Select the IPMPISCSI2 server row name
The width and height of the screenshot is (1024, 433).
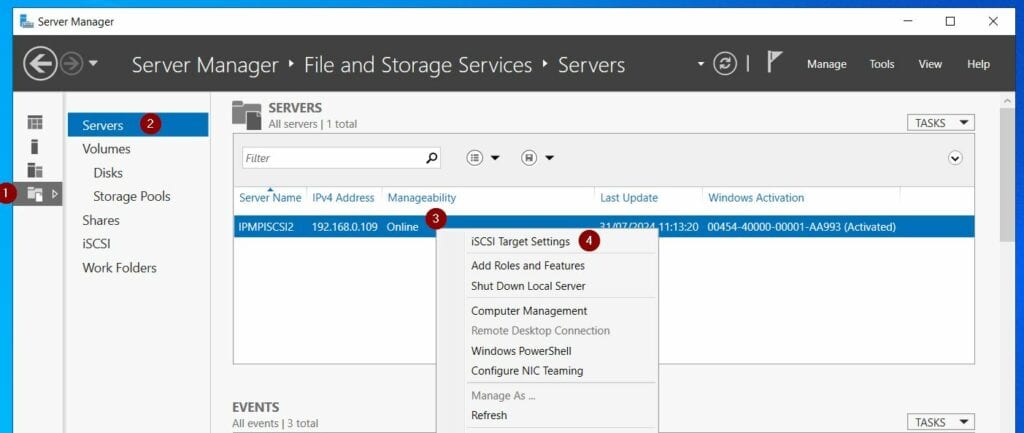pos(266,227)
